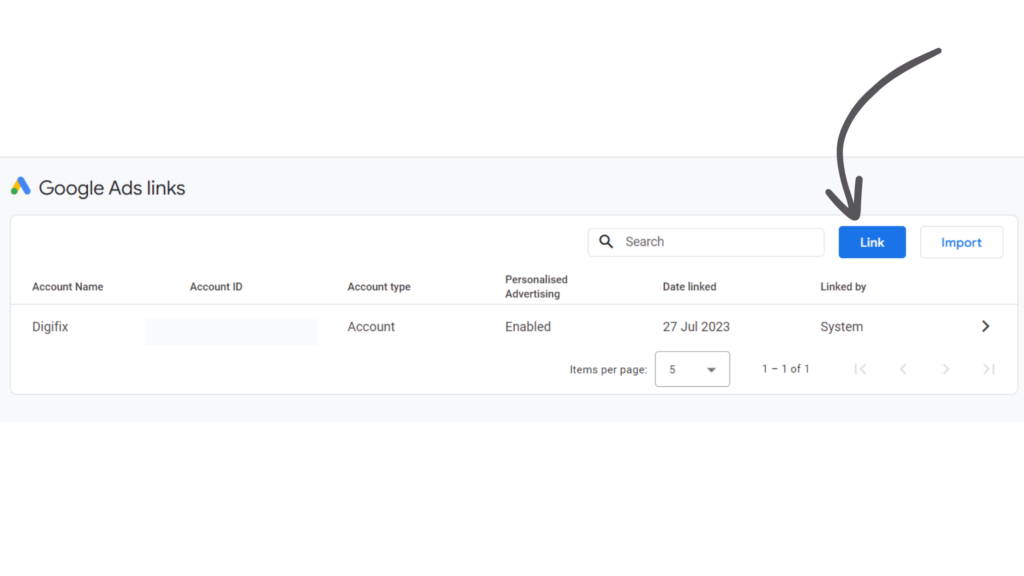Click the blue Link button
Image resolution: width=1024 pixels, height=576 pixels.
(872, 242)
